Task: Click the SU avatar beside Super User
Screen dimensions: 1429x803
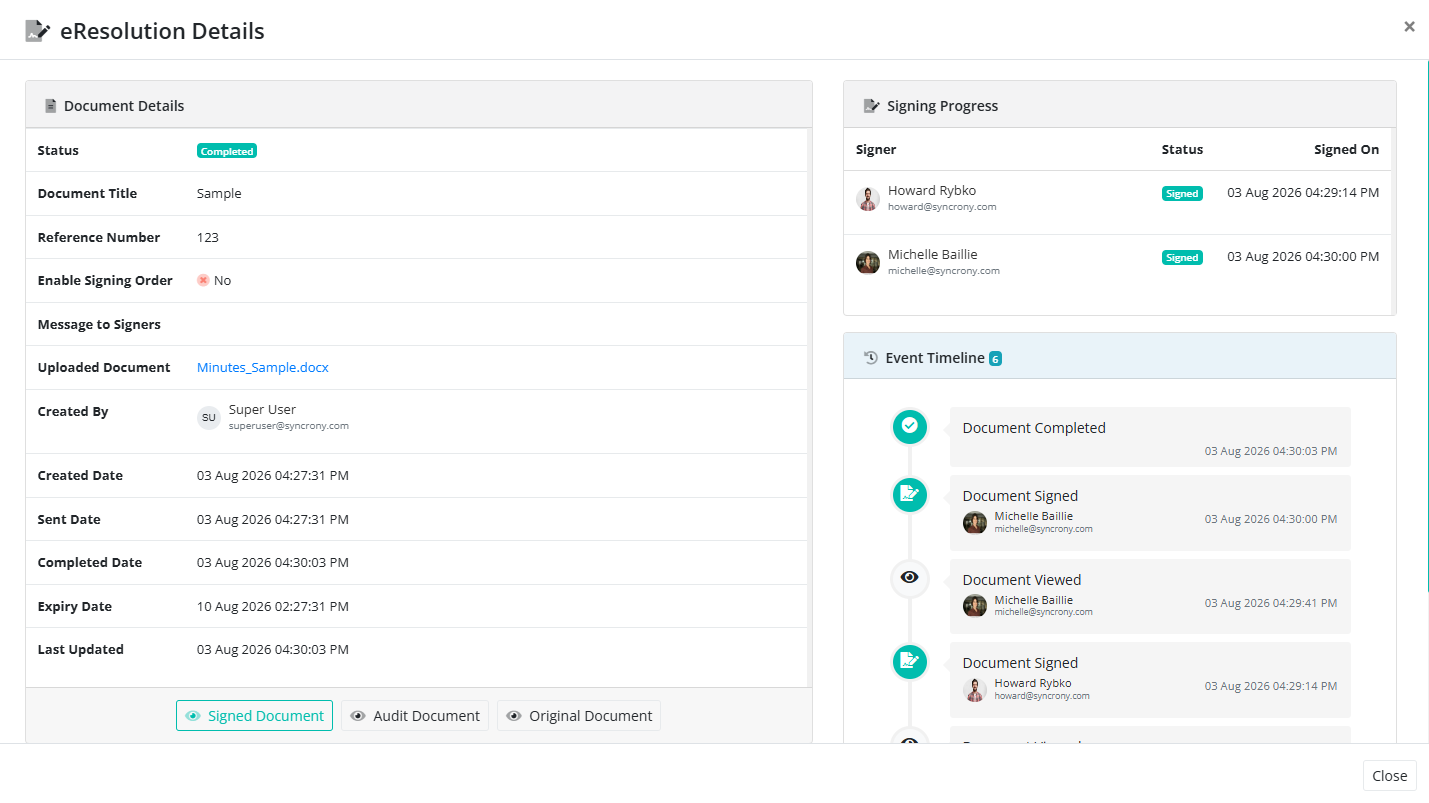Action: pyautogui.click(x=209, y=417)
